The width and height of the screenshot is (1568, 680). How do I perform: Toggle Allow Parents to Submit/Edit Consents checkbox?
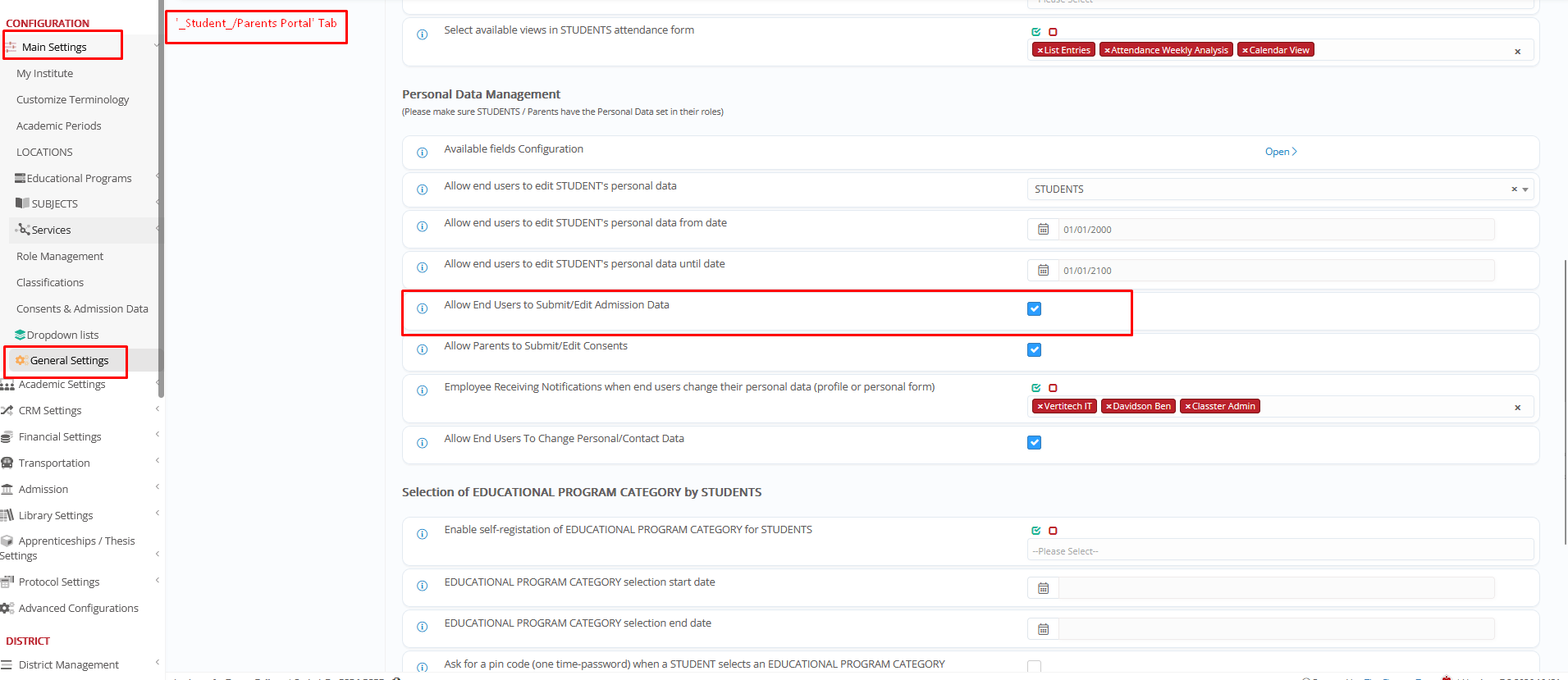pyautogui.click(x=1034, y=350)
